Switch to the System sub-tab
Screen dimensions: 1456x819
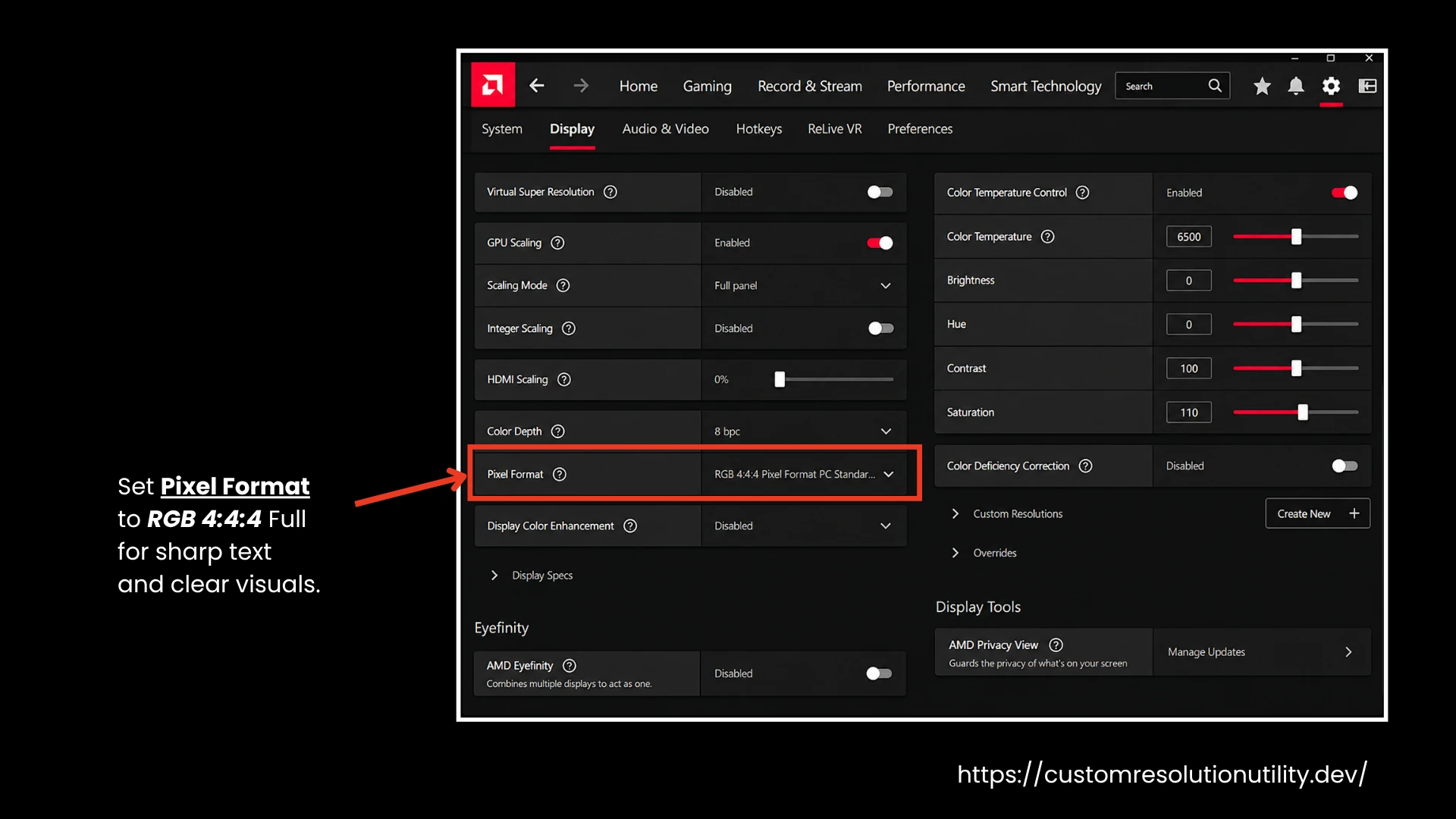(x=502, y=129)
